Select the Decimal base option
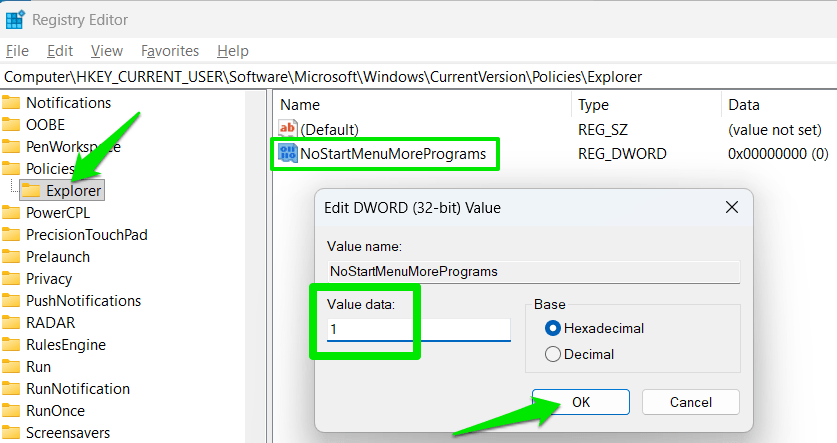Image resolution: width=837 pixels, height=443 pixels. 579,354
